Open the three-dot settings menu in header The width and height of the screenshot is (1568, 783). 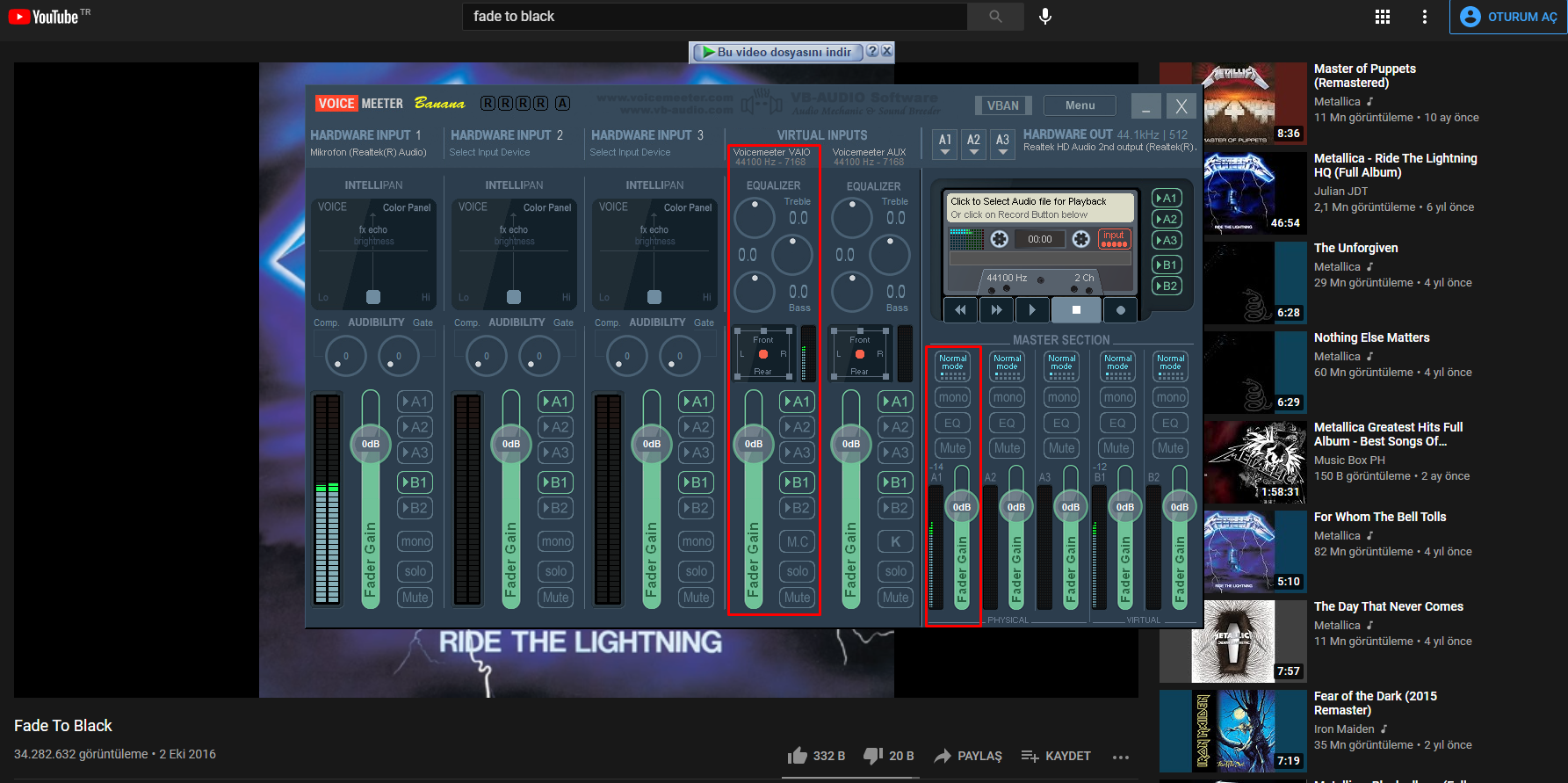coord(1425,17)
